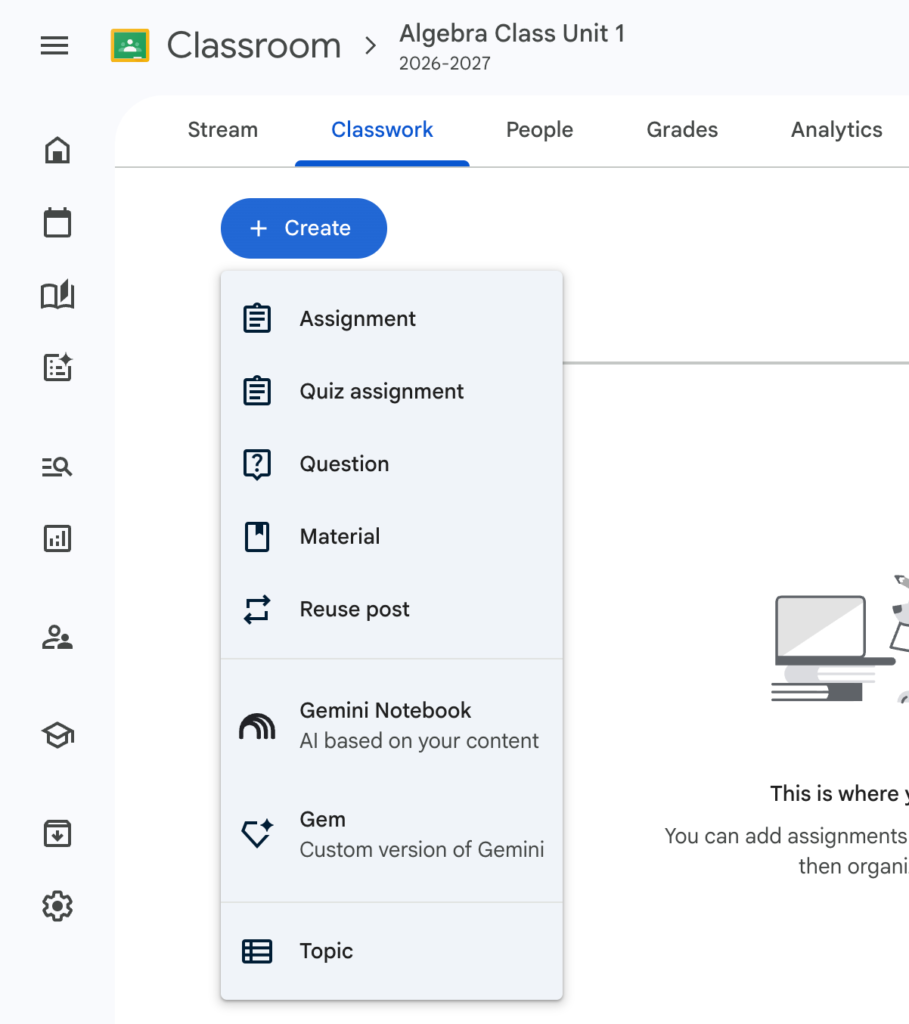
Task: Open the Analytics tab
Action: click(x=837, y=129)
